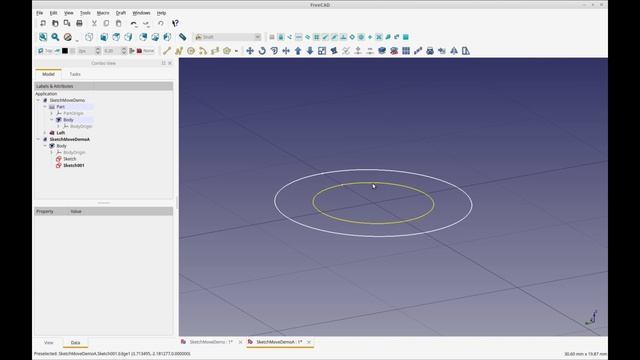
Task: Select the Draft Polygon tool
Action: 227,51
